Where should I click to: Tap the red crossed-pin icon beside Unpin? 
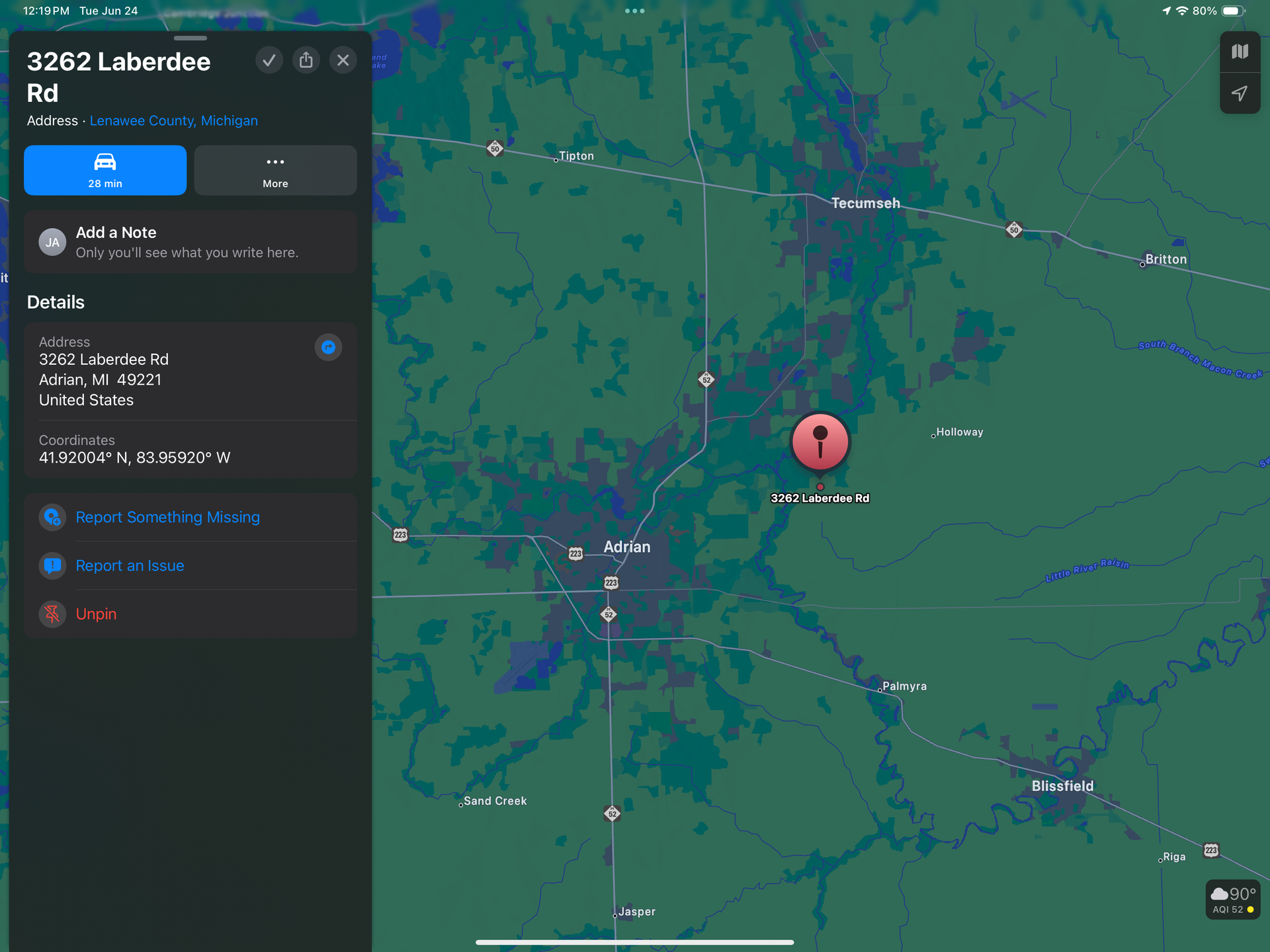click(x=52, y=614)
